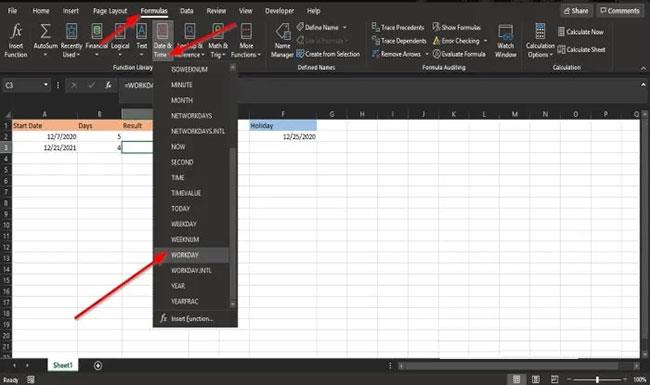Click the formula bar fx icon
650x385 pixels.
tap(108, 85)
